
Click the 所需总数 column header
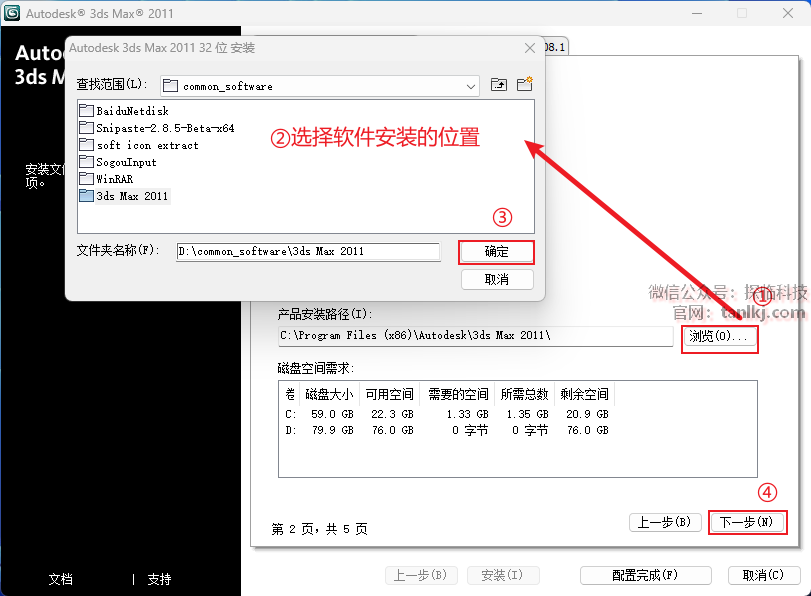point(524,394)
